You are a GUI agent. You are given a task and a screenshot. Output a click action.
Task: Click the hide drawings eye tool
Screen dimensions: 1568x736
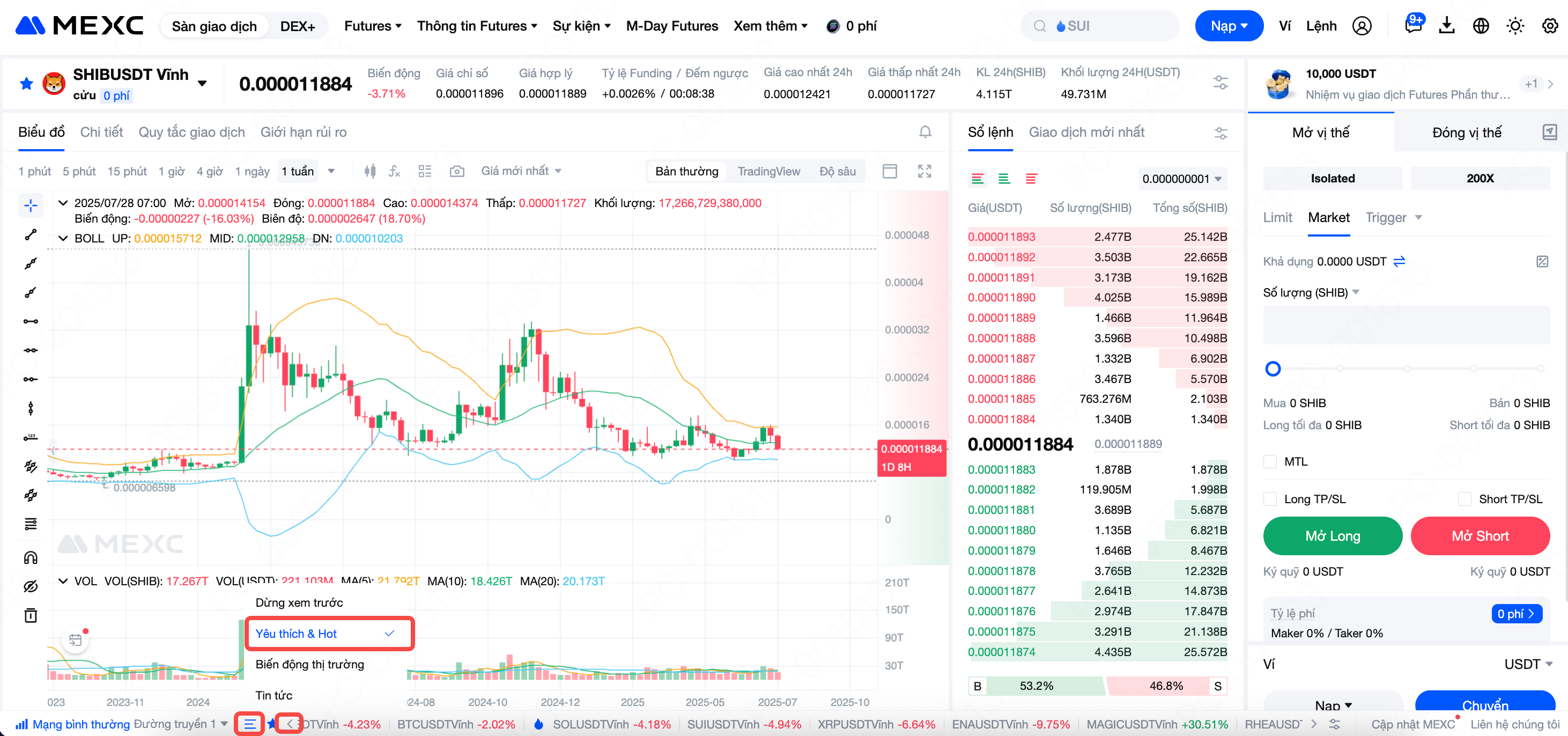(31, 586)
